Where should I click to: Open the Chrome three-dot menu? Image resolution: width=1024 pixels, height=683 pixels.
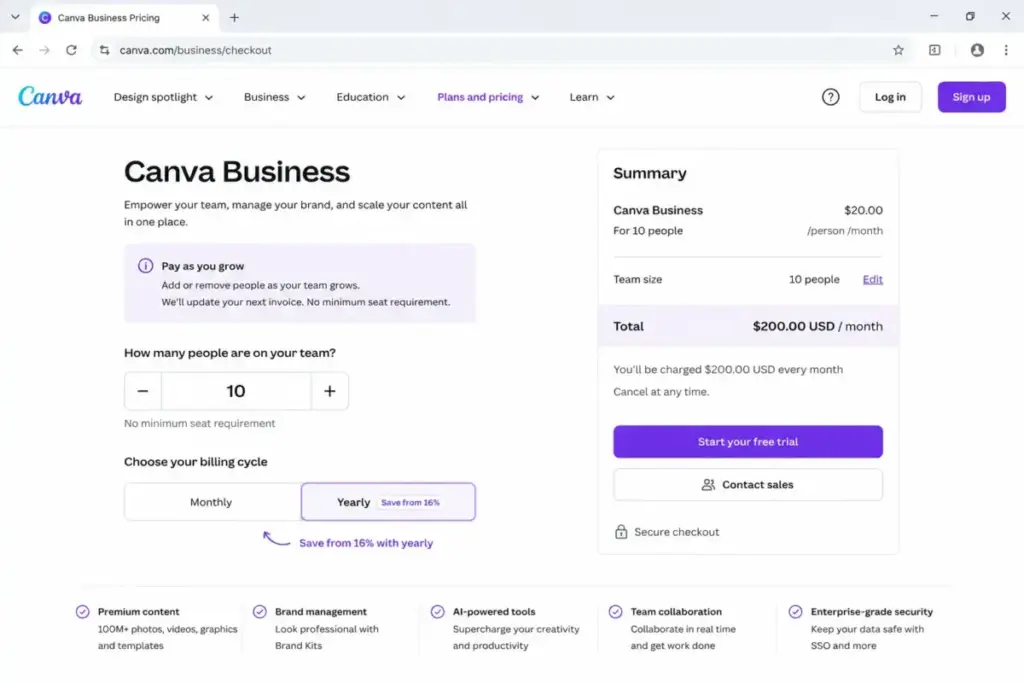[x=1006, y=50]
